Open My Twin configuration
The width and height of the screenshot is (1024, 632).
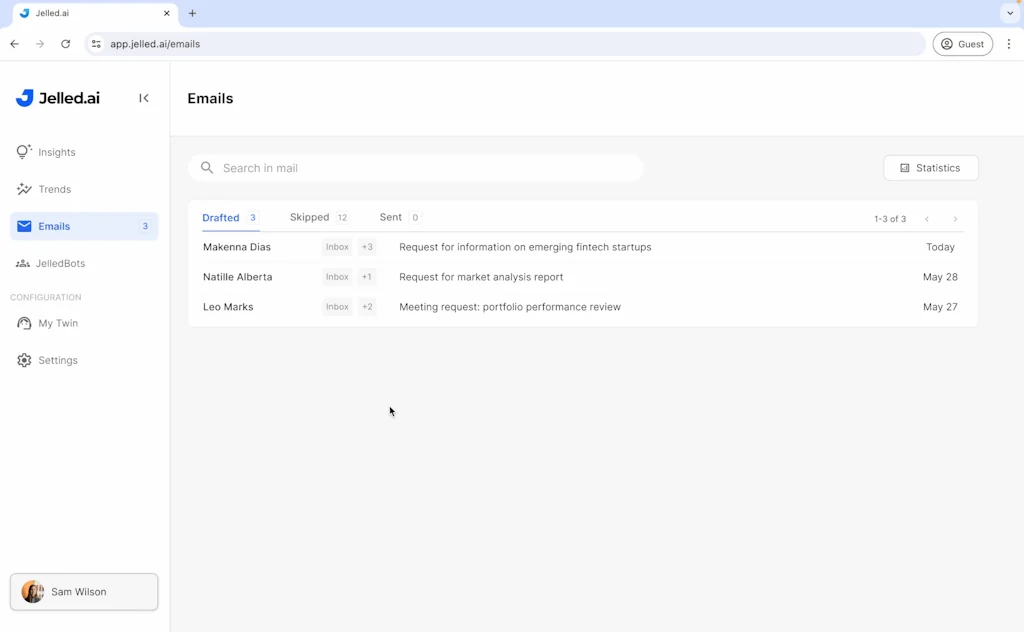pos(23,323)
